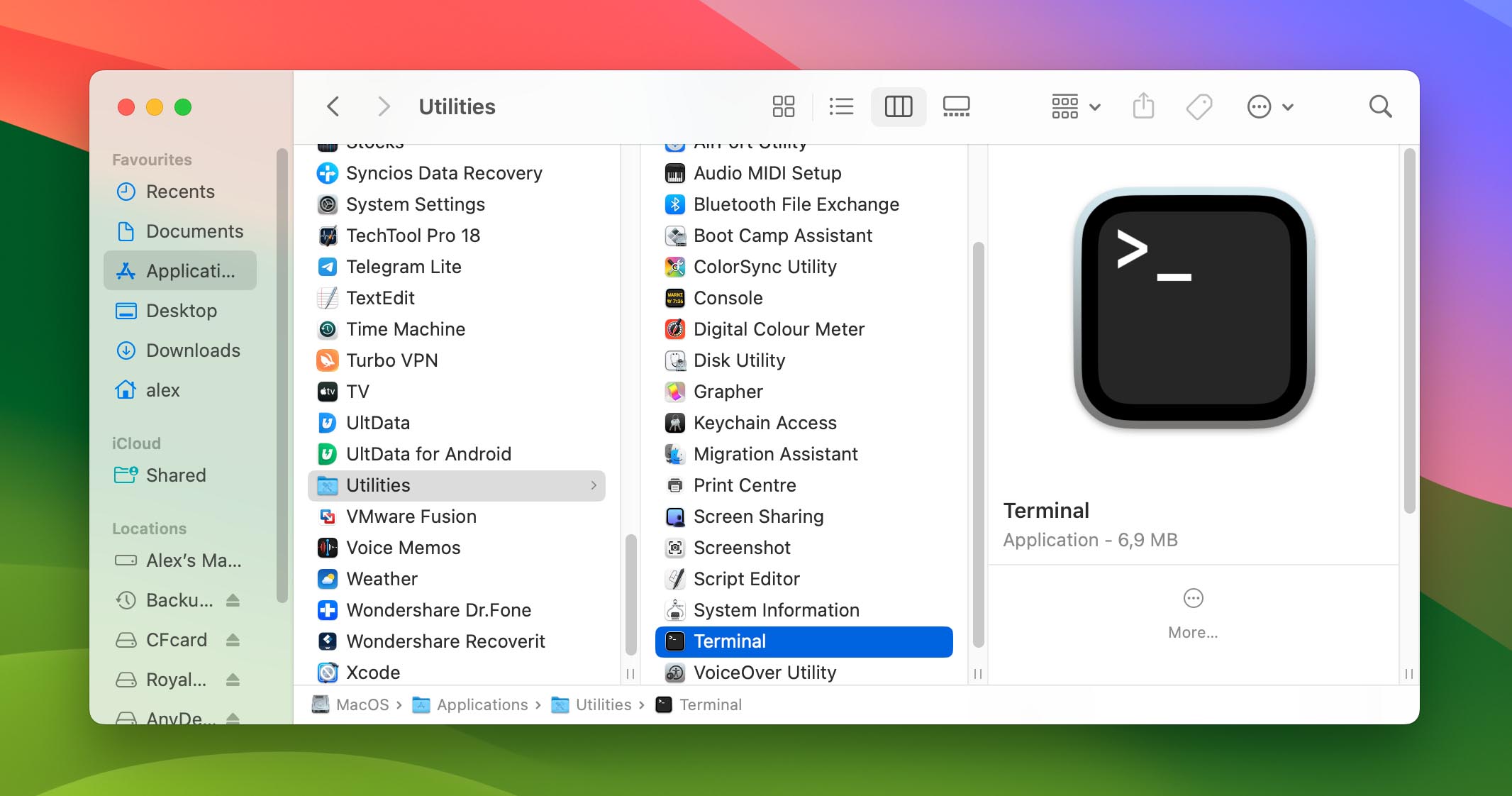Click the Disk Utility icon

675,360
